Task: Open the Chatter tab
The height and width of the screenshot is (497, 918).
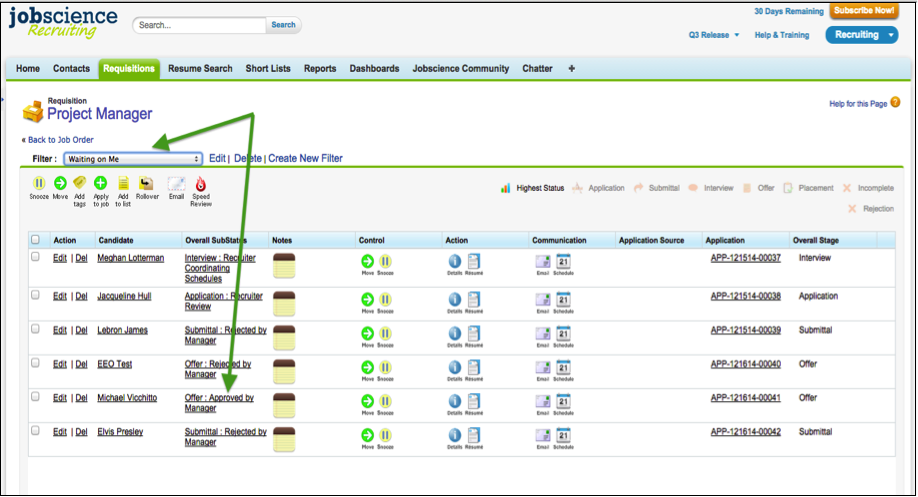Action: (x=537, y=68)
